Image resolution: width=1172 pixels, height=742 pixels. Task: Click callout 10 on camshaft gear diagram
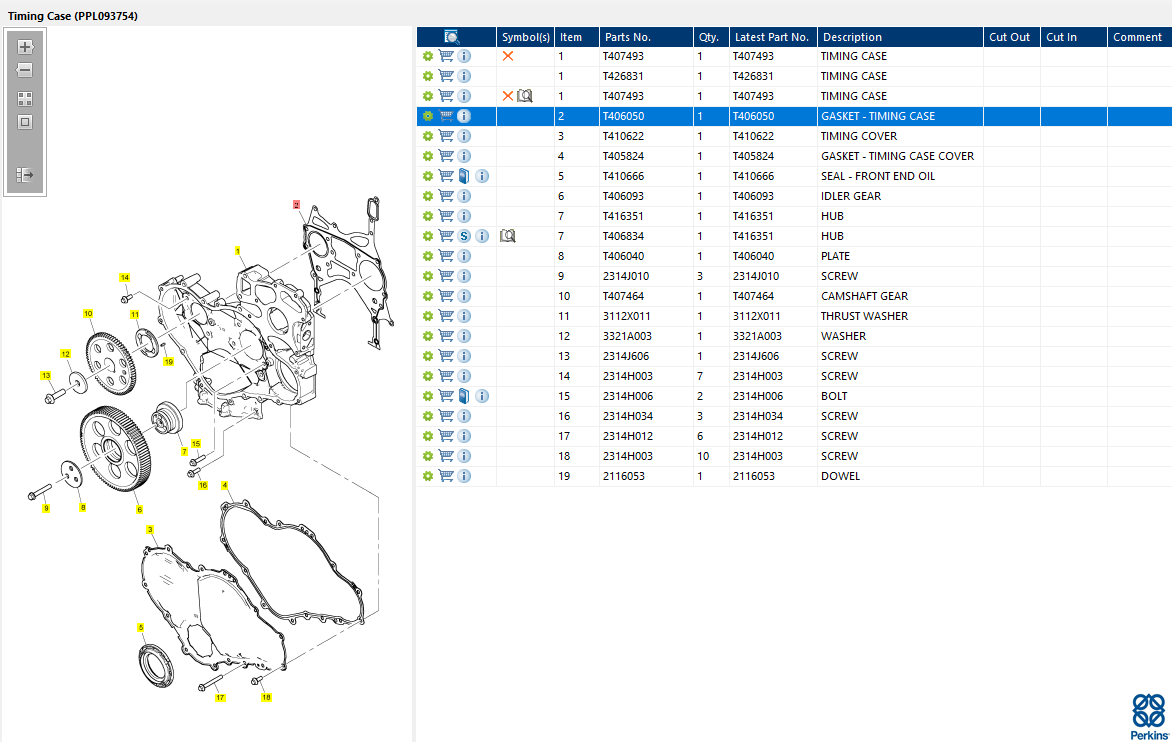coord(88,313)
